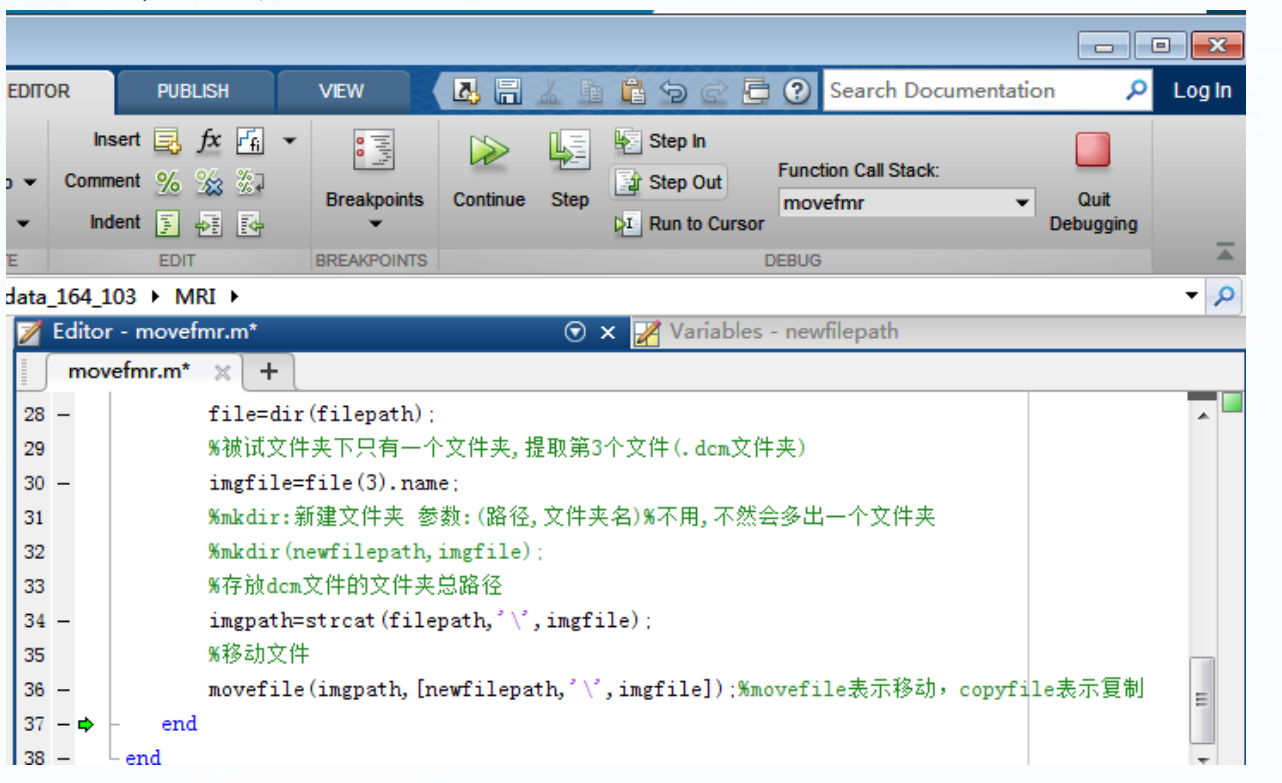1282x783 pixels.
Task: Open the Function Call Stack movefmr dropdown
Action: pyautogui.click(x=906, y=203)
